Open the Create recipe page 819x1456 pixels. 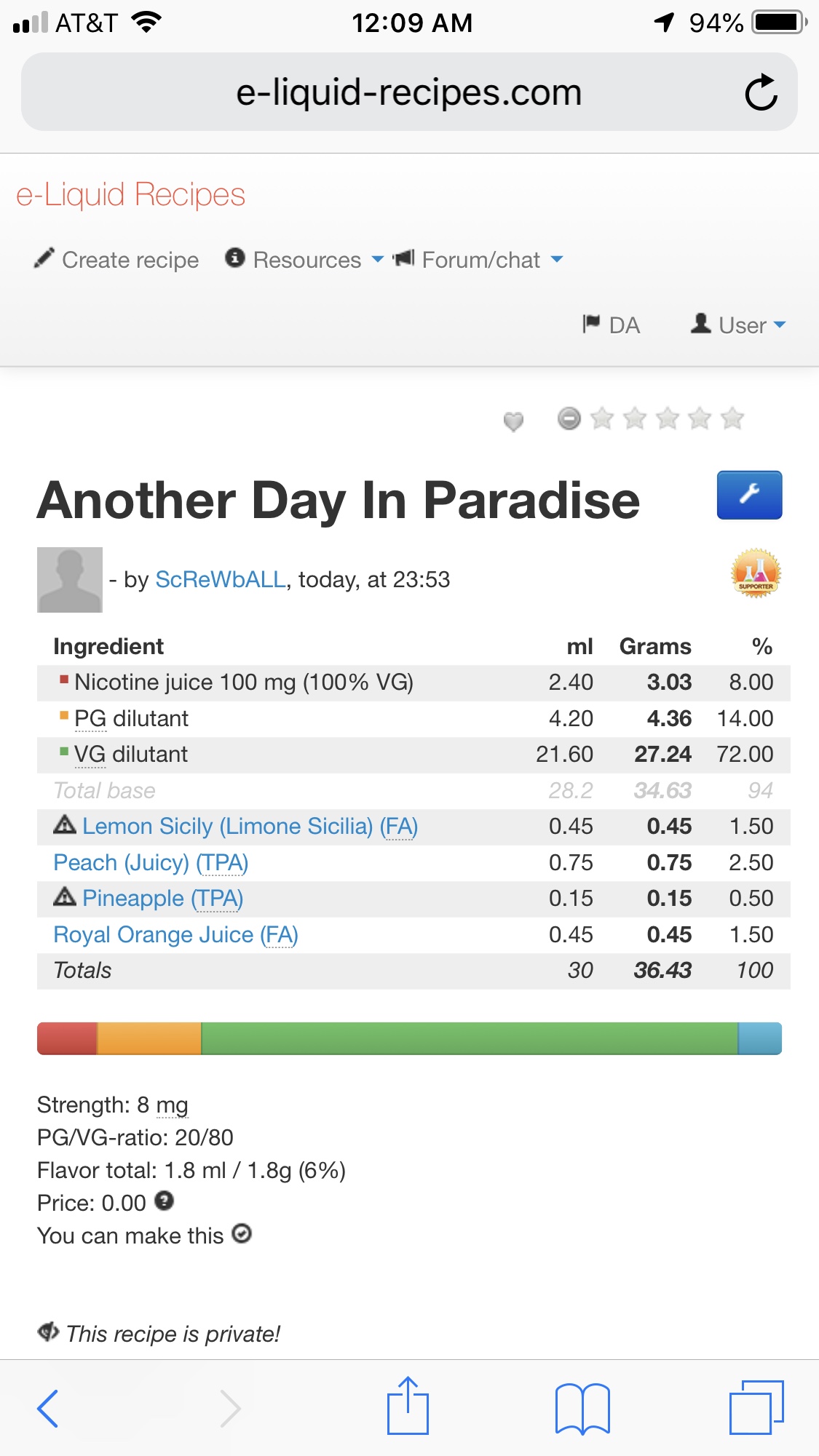pyautogui.click(x=117, y=260)
